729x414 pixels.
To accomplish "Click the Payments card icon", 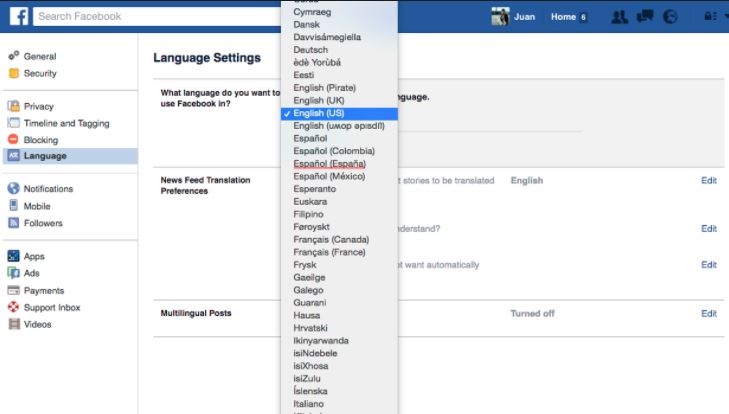I will (x=13, y=290).
